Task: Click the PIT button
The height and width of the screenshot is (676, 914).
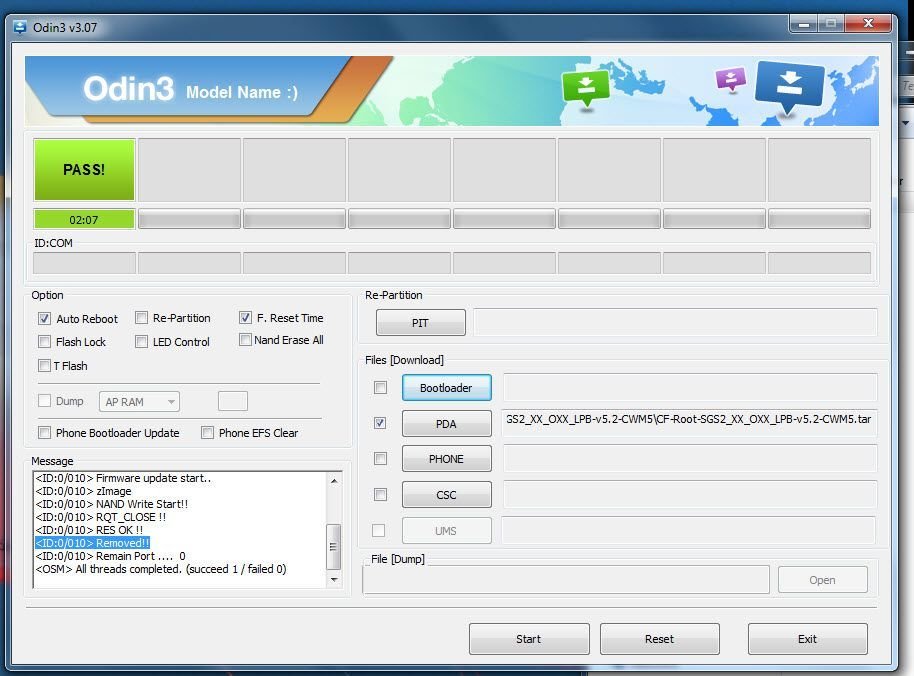Action: click(x=420, y=323)
